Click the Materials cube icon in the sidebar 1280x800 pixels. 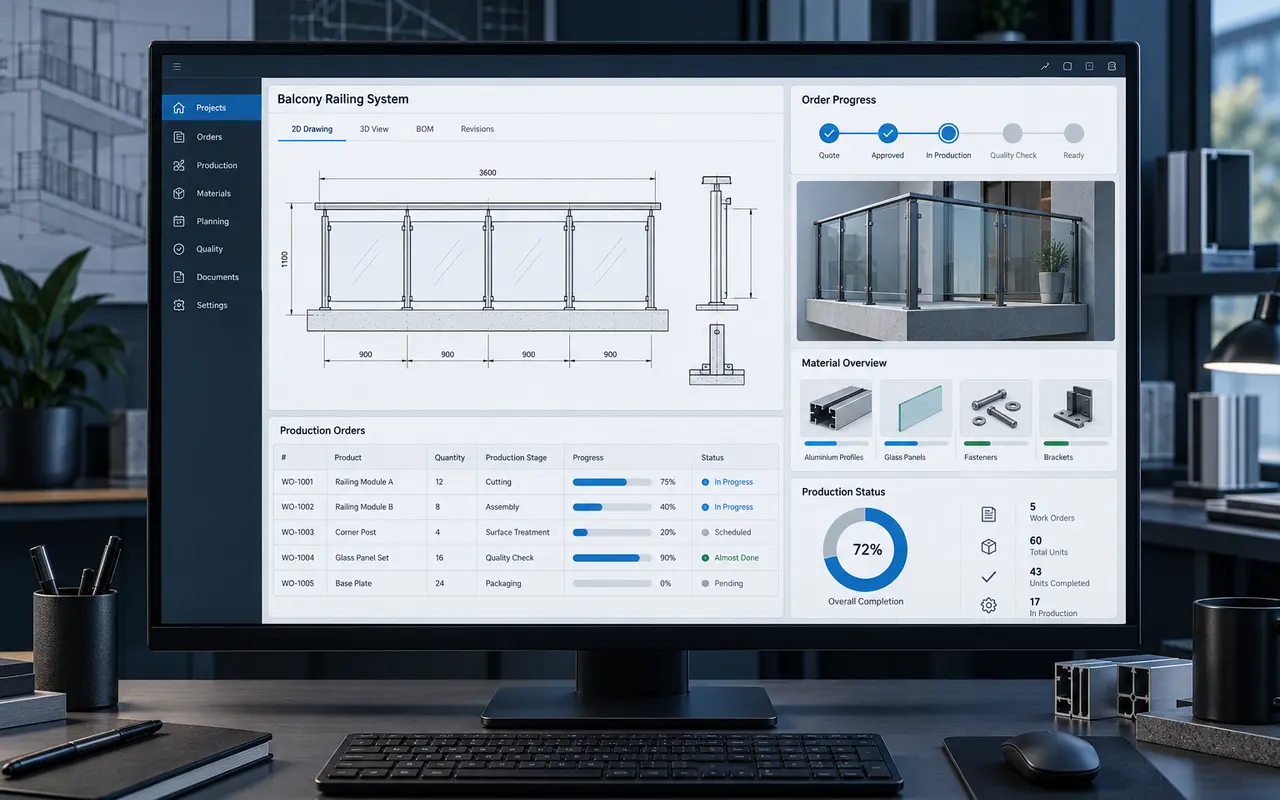click(178, 193)
